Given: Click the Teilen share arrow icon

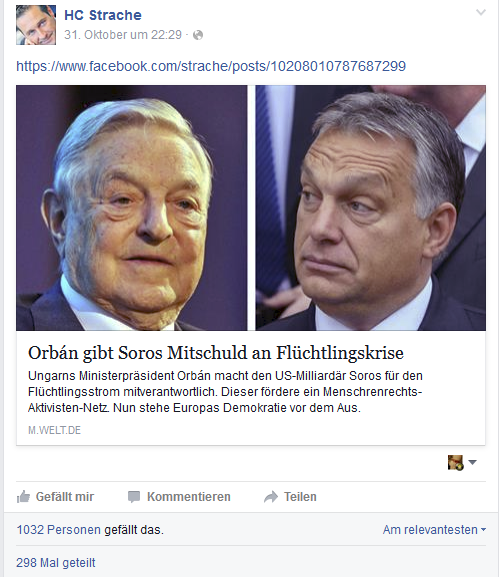Looking at the screenshot, I should [271, 497].
